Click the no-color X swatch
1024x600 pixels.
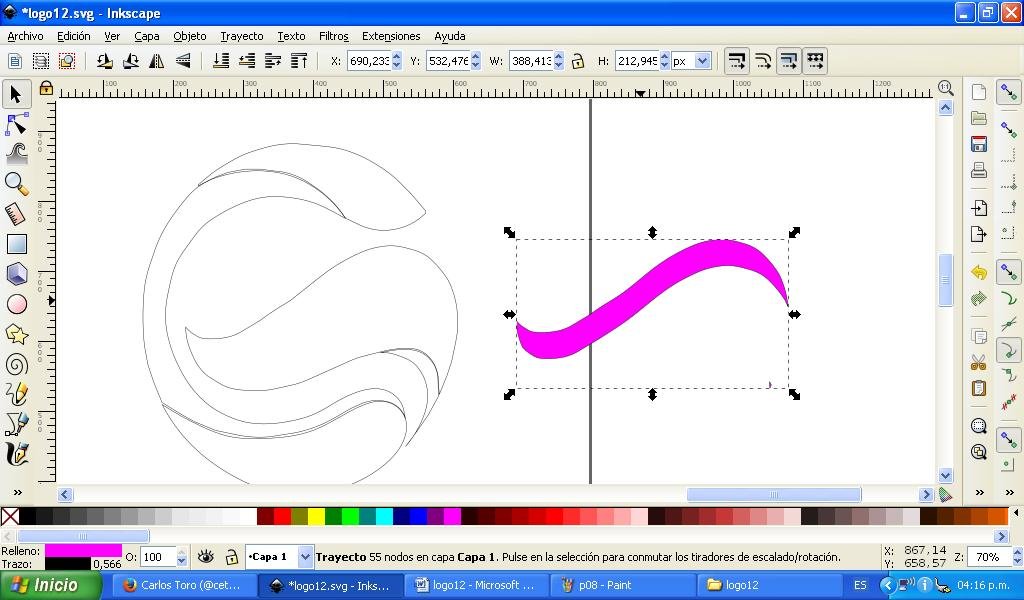click(x=10, y=516)
